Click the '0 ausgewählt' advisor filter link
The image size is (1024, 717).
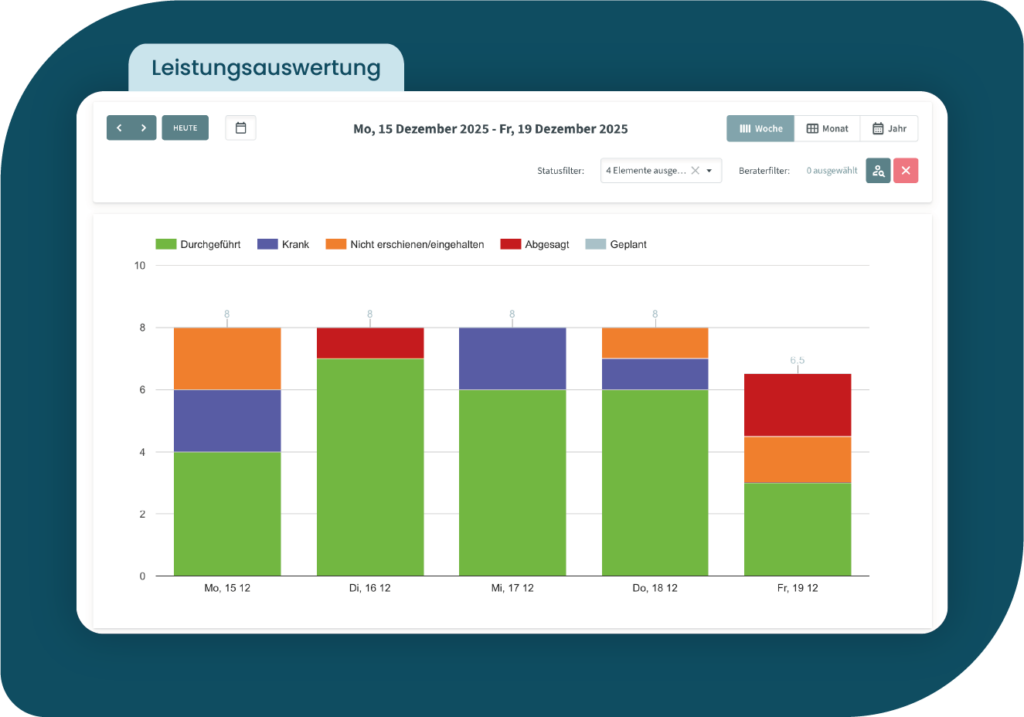831,171
